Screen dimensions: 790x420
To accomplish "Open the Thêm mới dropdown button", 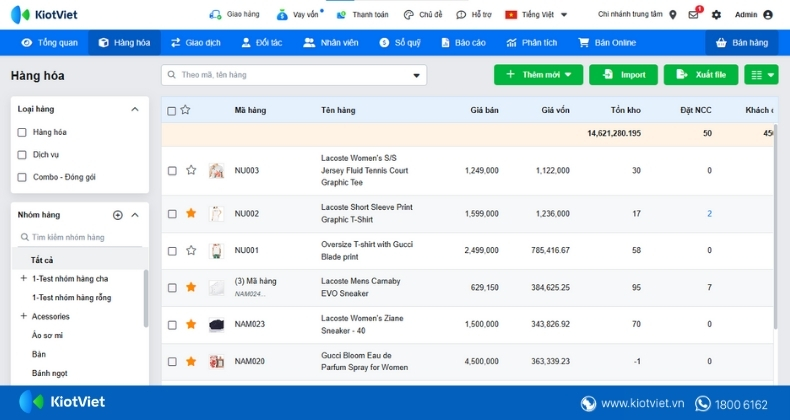I will (538, 75).
